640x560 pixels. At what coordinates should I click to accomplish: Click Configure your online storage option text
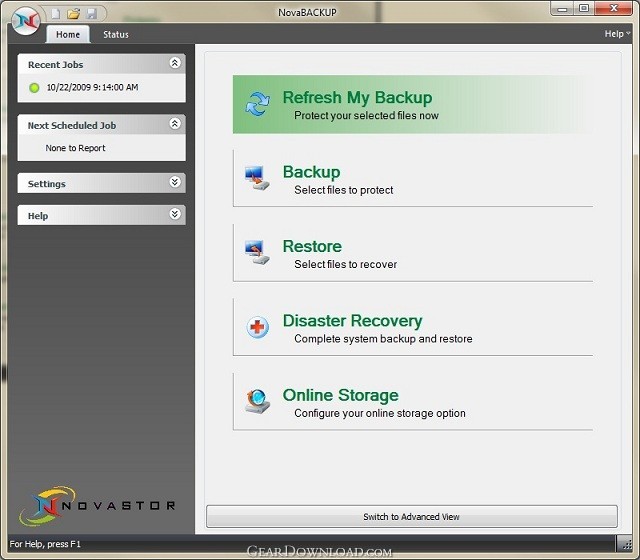pos(380,413)
